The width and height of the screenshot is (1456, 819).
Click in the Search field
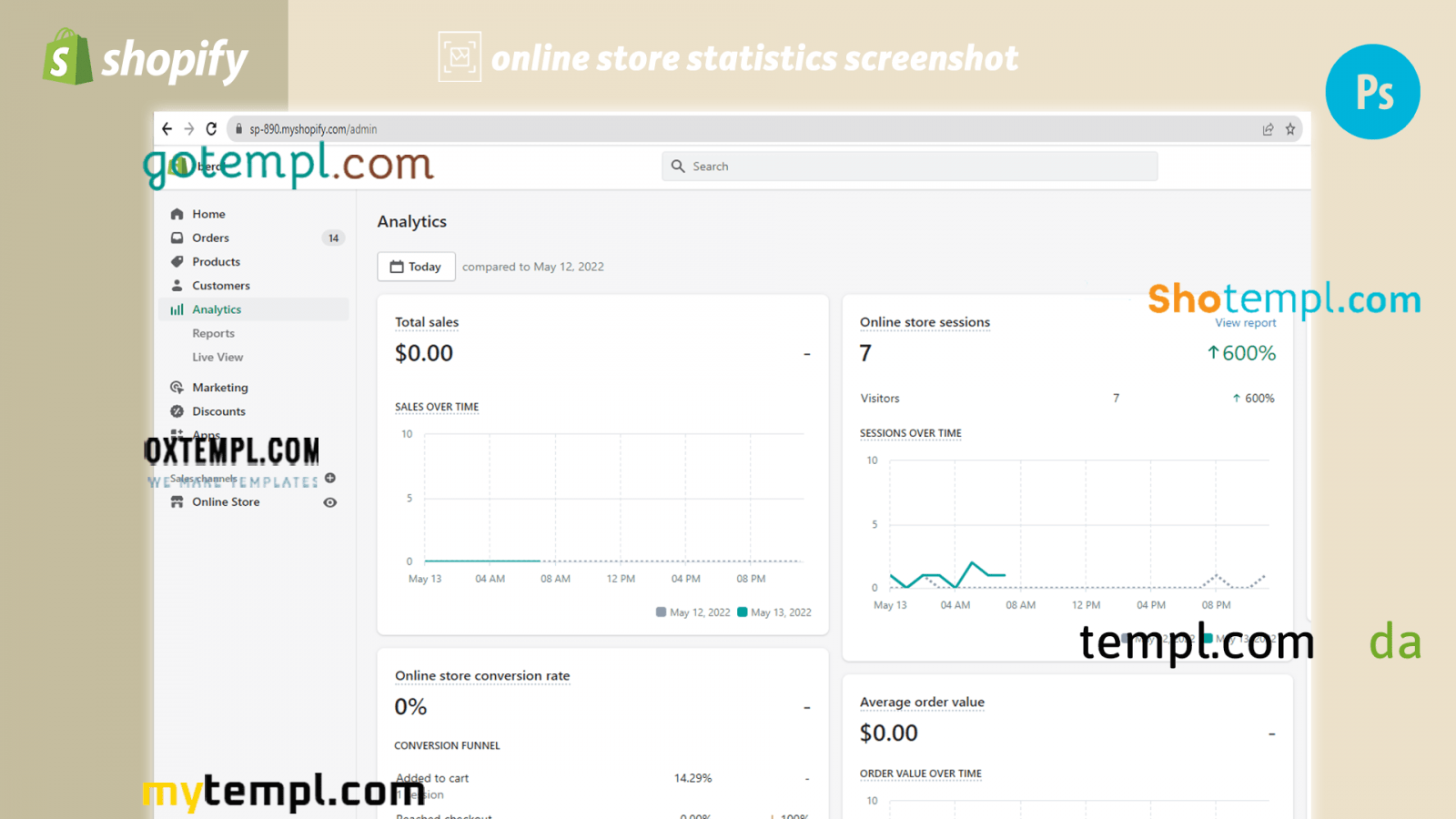coord(910,167)
